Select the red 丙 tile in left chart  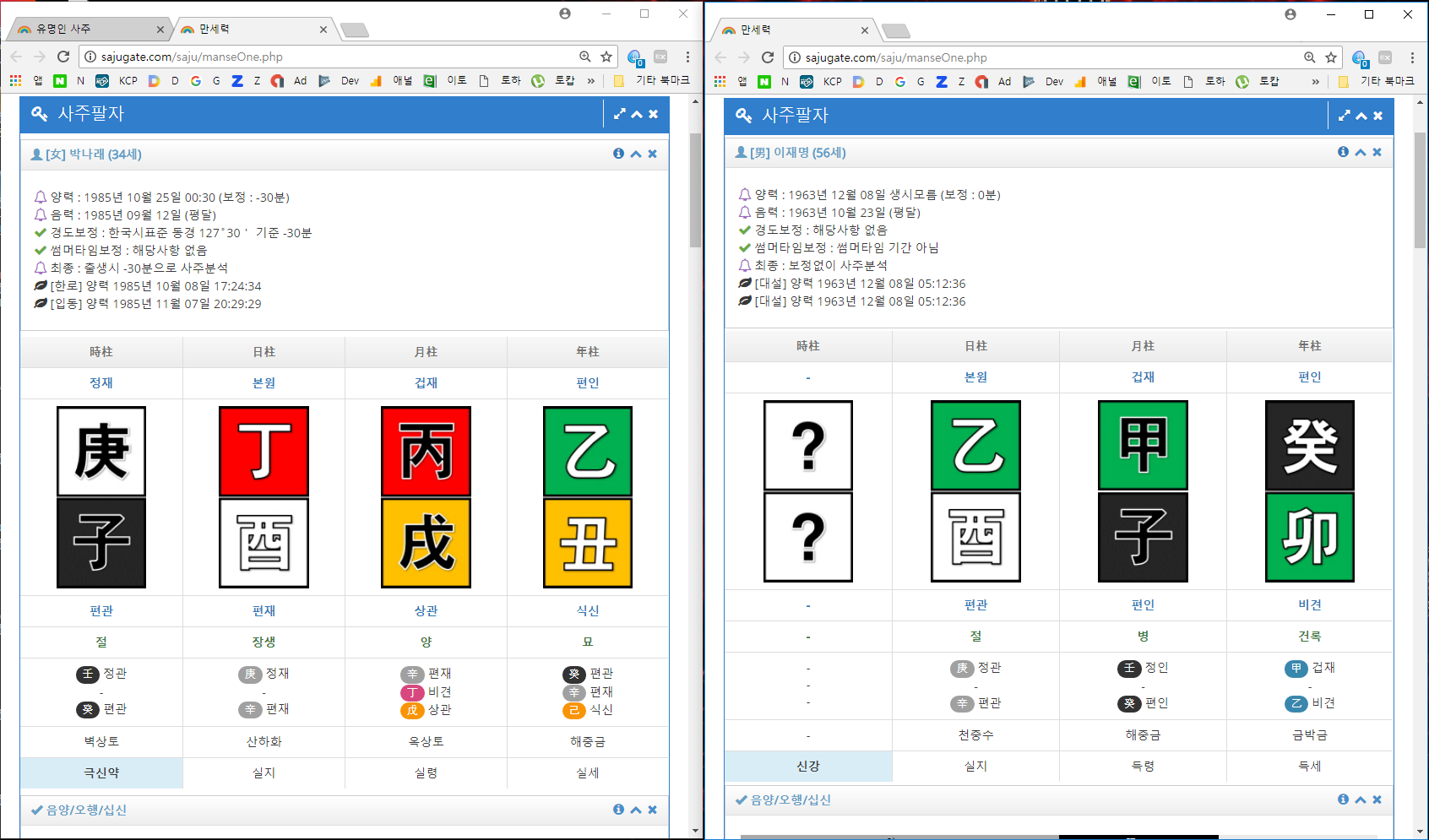tap(426, 452)
